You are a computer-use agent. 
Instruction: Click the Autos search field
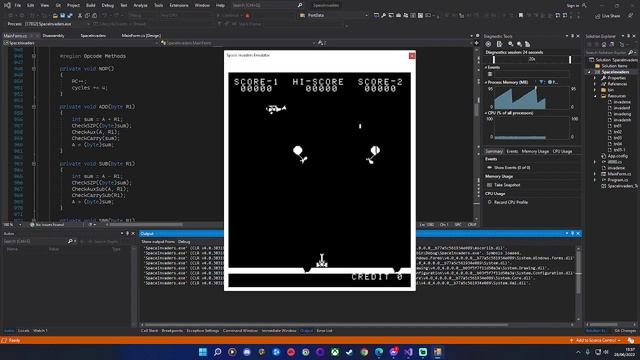click(35, 242)
